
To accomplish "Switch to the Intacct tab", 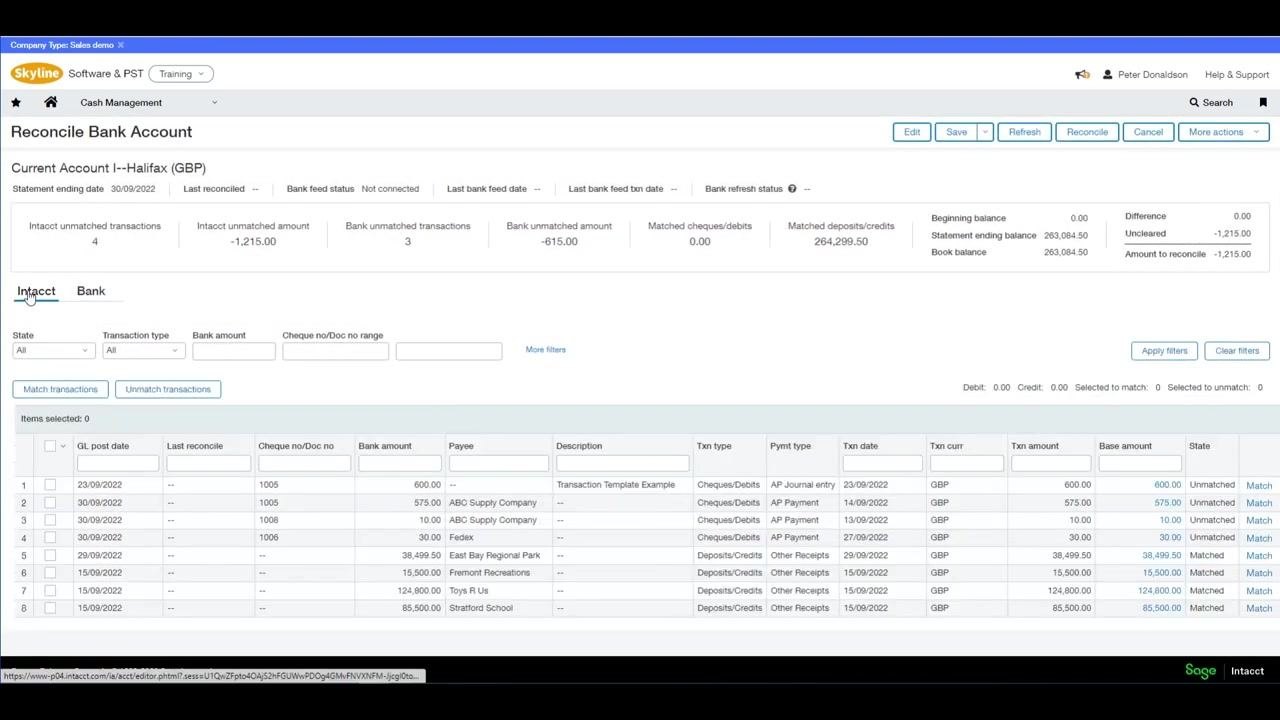I will pos(36,291).
